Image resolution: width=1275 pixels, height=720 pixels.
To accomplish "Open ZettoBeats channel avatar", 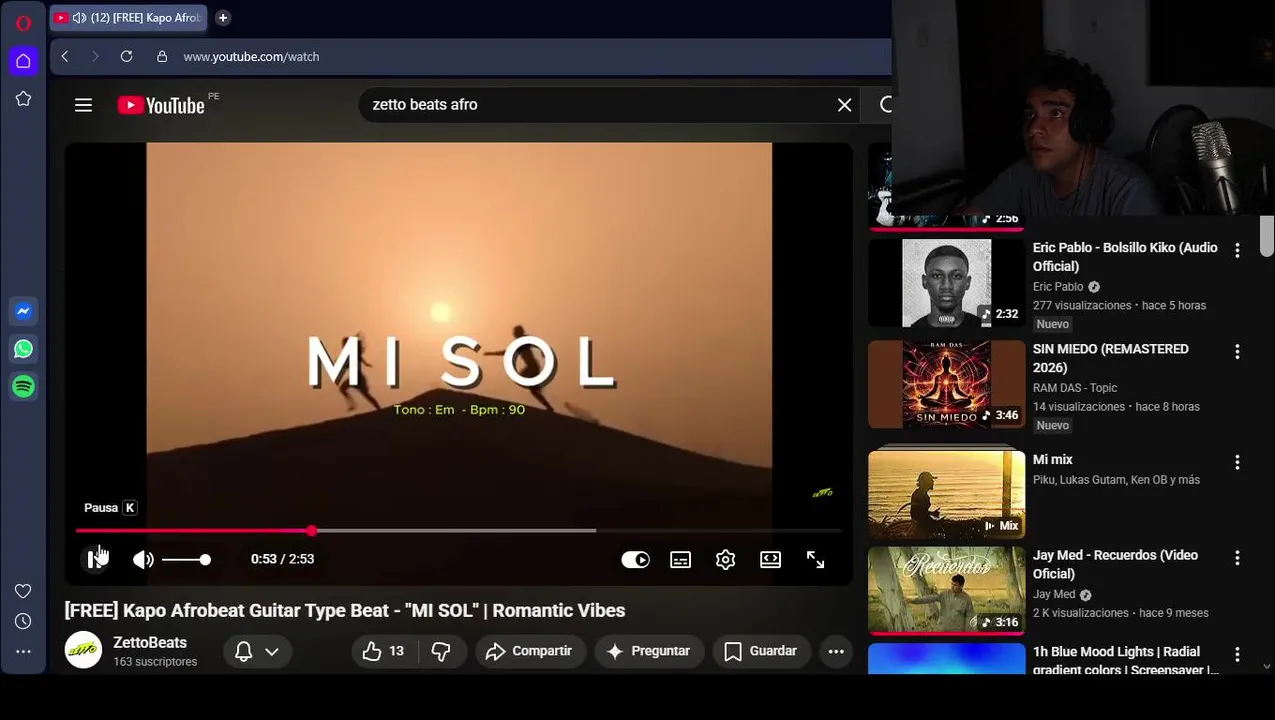I will tap(84, 651).
